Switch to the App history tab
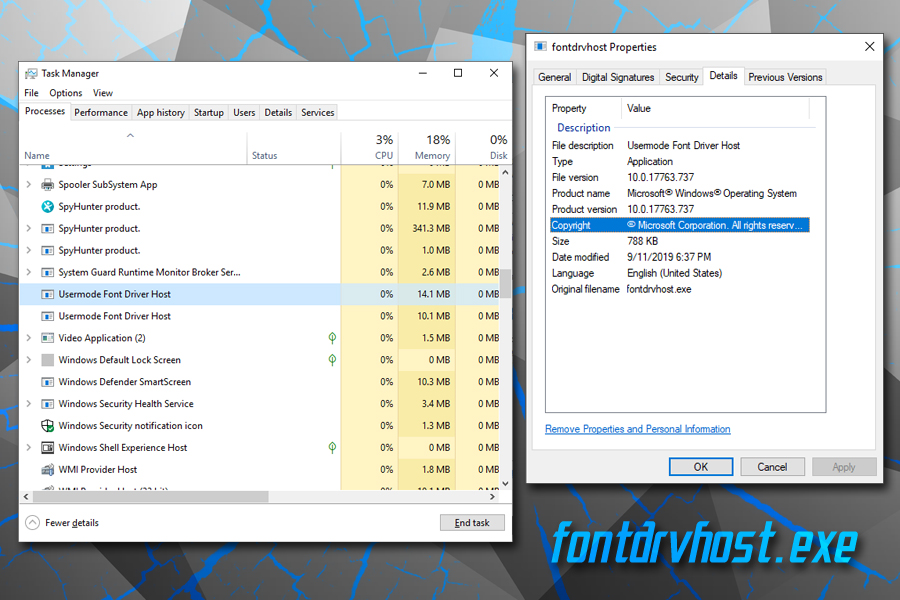Screen dimensions: 900x600 (x=161, y=113)
